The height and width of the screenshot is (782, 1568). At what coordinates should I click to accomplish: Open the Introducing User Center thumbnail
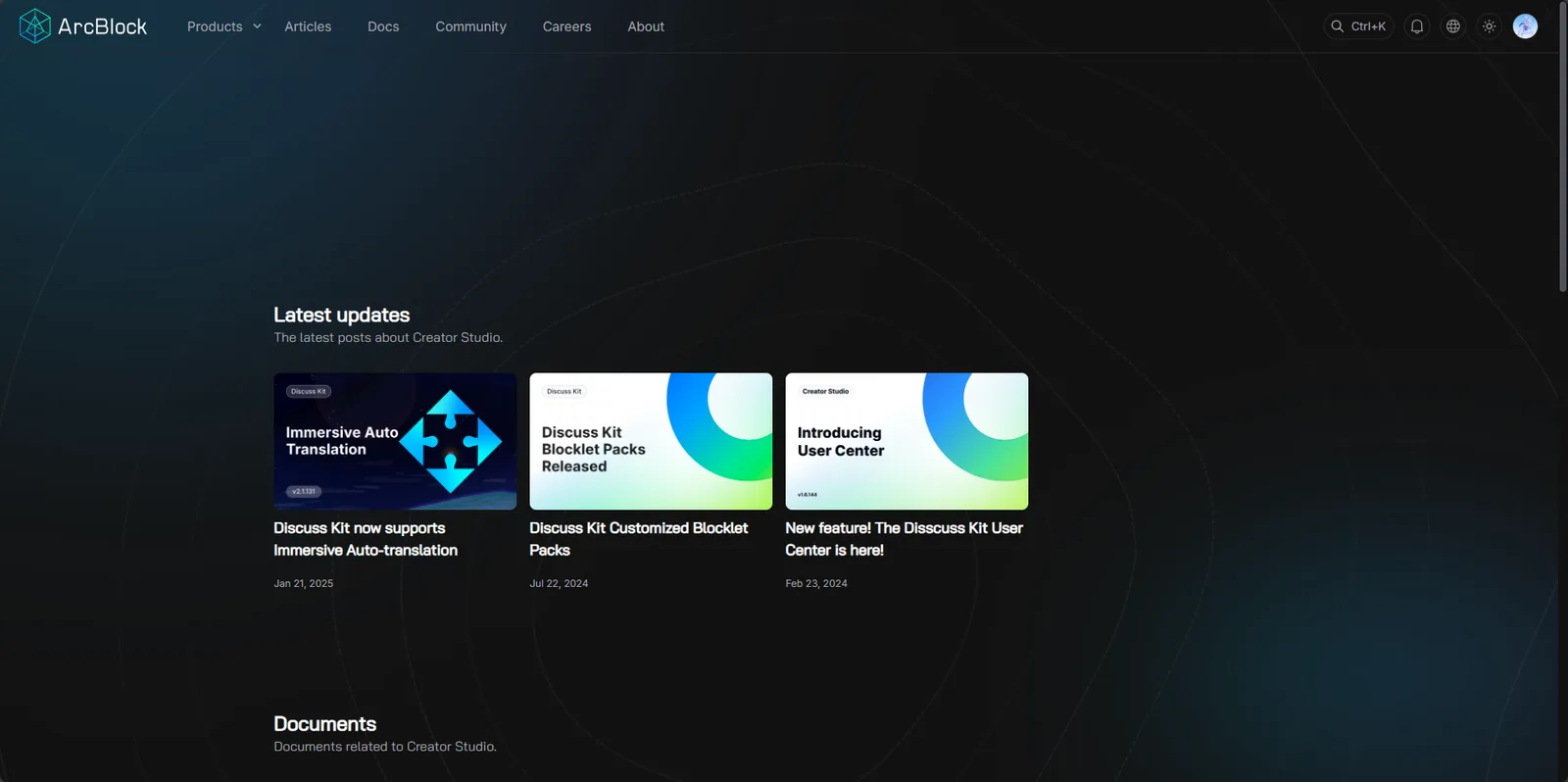point(906,441)
